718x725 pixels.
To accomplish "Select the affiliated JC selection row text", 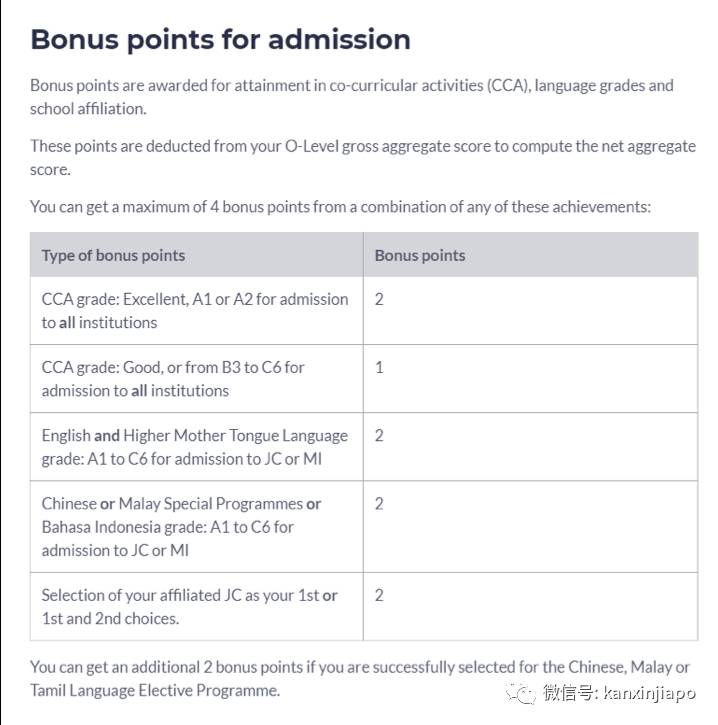I will [x=189, y=606].
